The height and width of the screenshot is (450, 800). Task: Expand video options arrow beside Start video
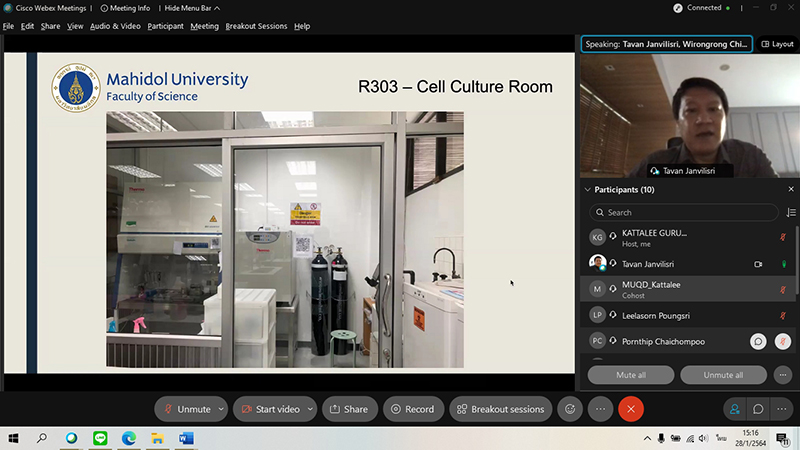click(x=310, y=409)
